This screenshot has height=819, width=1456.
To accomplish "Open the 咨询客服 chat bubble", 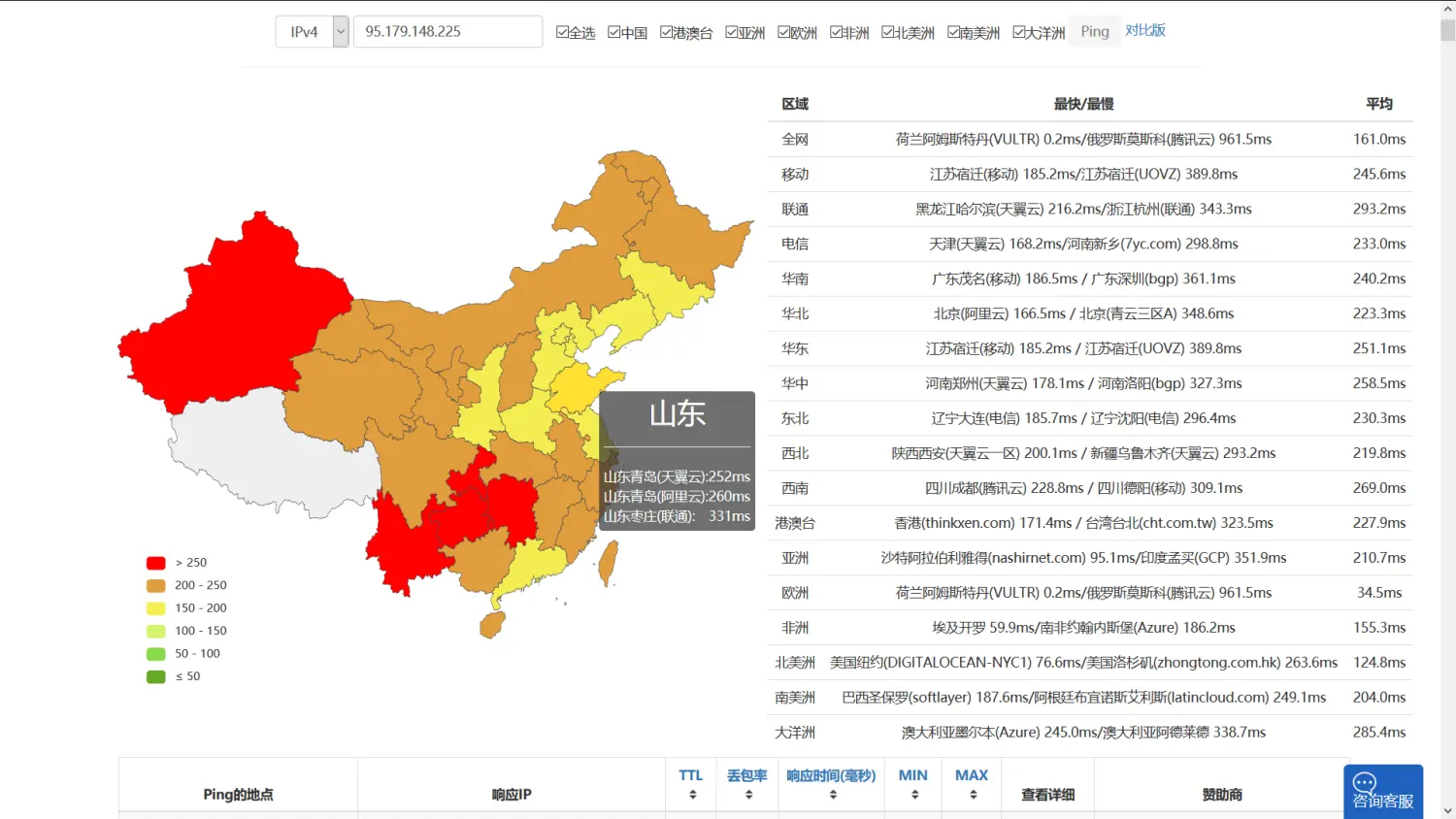I will 1382,791.
